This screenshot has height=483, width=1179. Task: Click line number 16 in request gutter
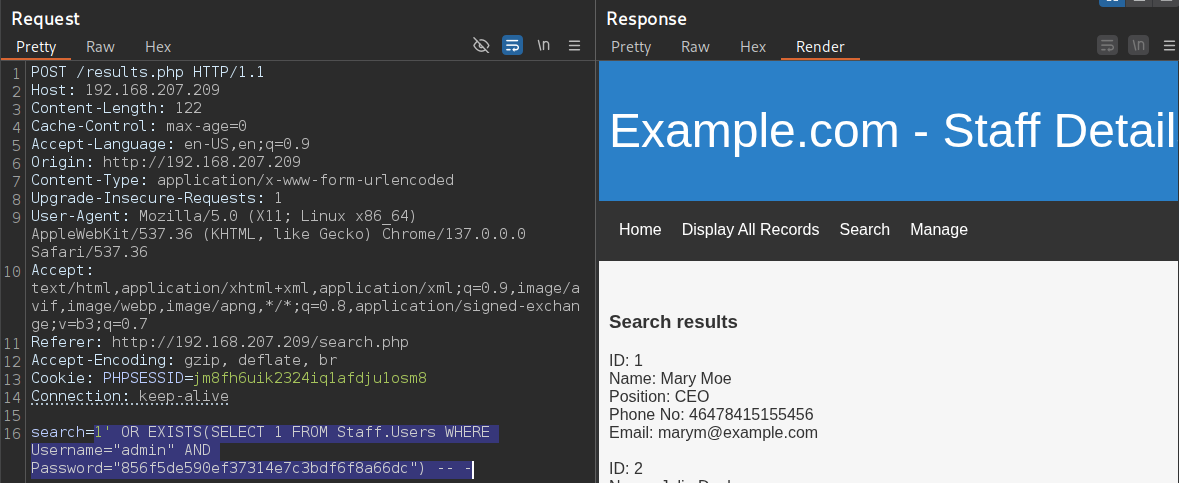[13, 433]
